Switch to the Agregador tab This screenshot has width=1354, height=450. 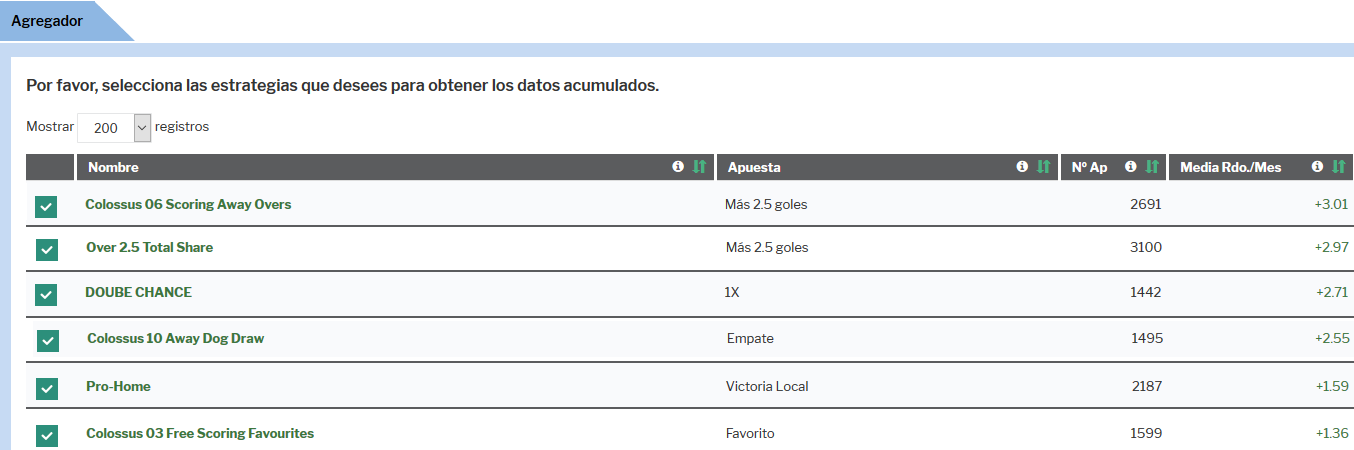point(47,20)
